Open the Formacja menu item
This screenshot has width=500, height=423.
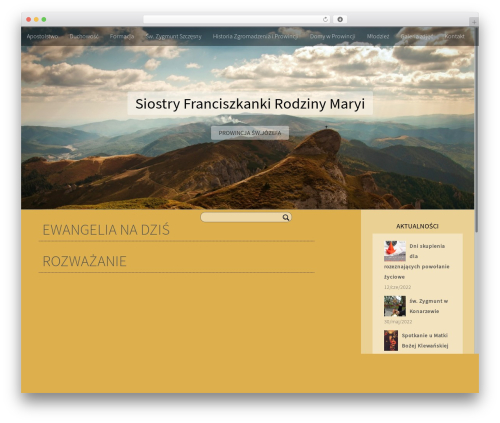(x=122, y=36)
